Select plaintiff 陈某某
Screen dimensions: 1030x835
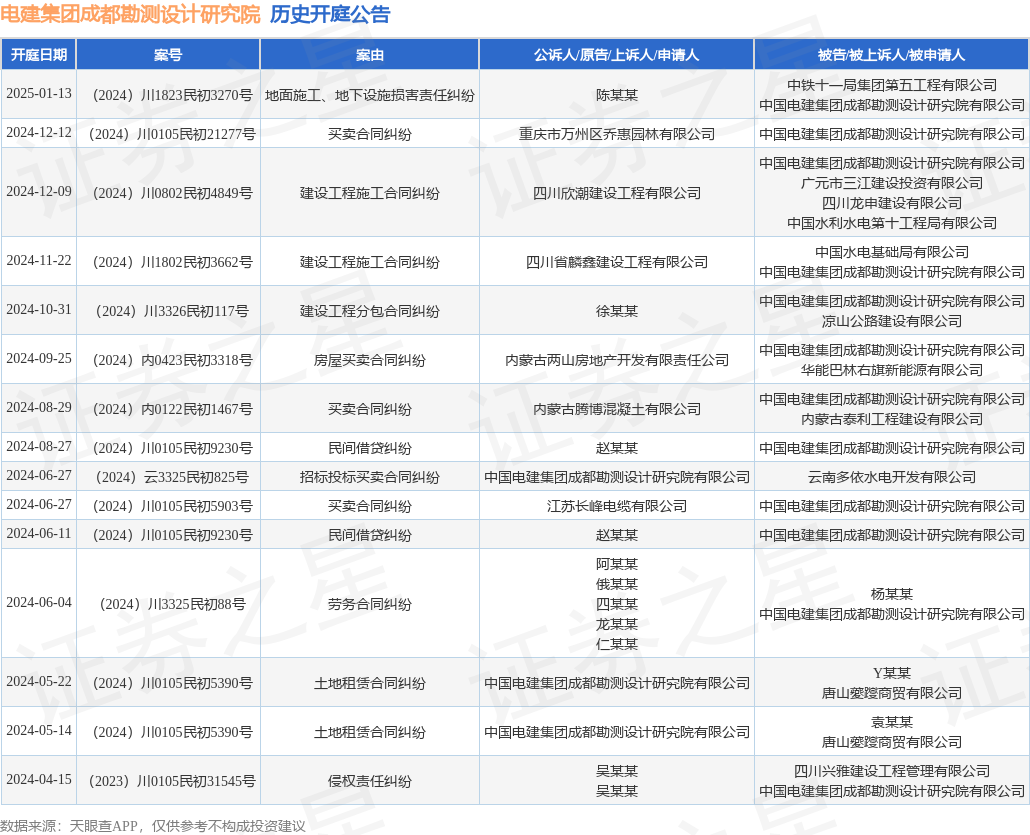coord(616,95)
